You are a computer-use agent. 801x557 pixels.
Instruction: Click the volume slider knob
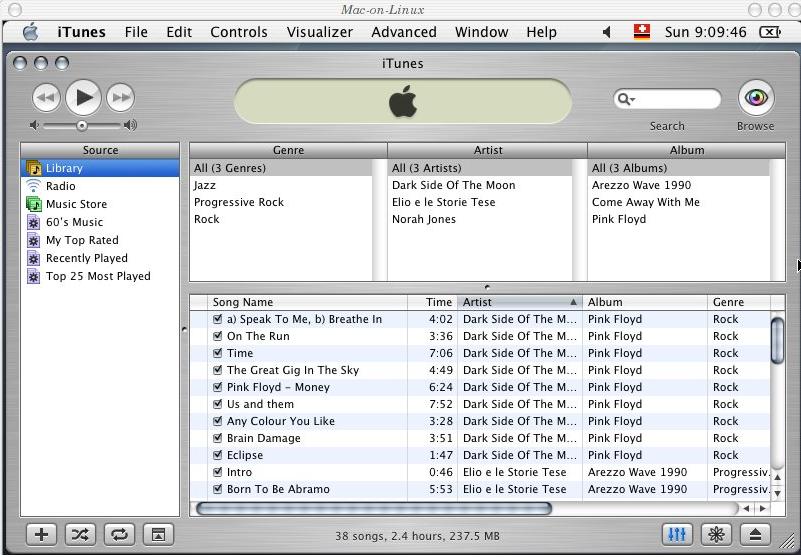(82, 125)
